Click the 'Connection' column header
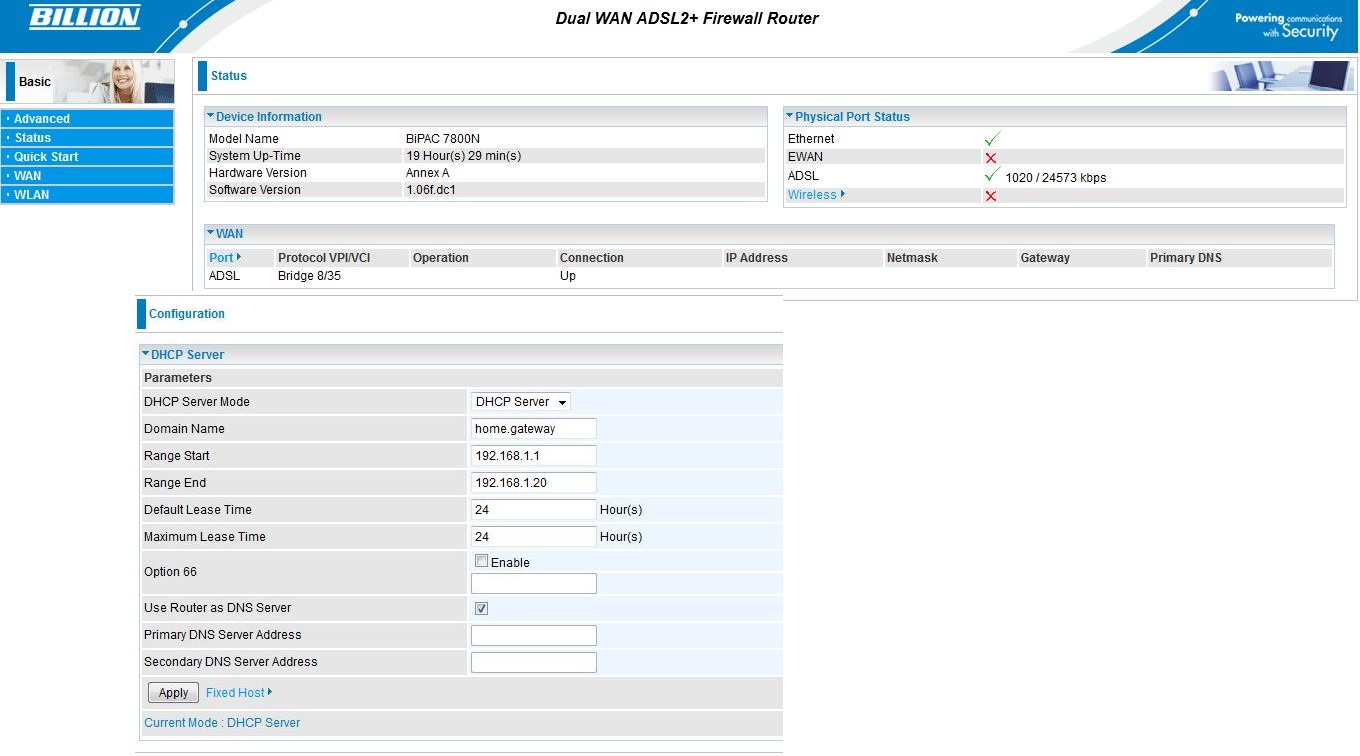1360x756 pixels. 592,258
